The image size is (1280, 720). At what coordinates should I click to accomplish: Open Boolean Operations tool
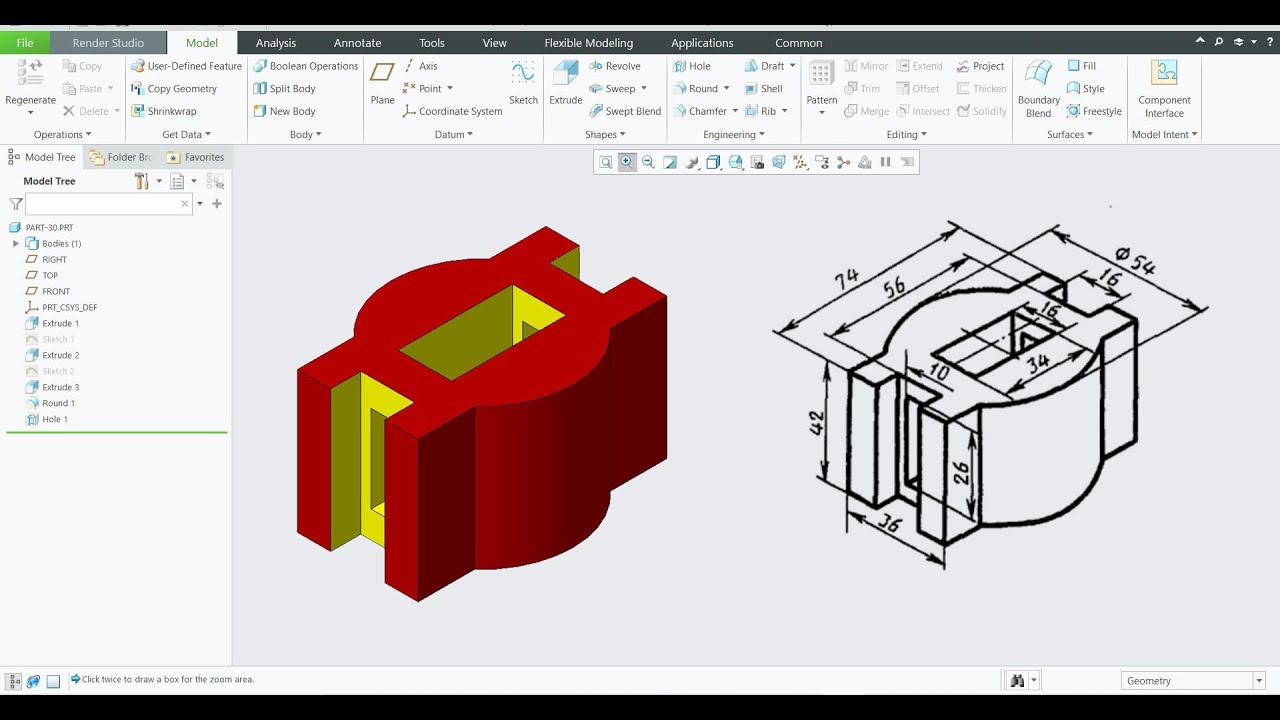(305, 66)
